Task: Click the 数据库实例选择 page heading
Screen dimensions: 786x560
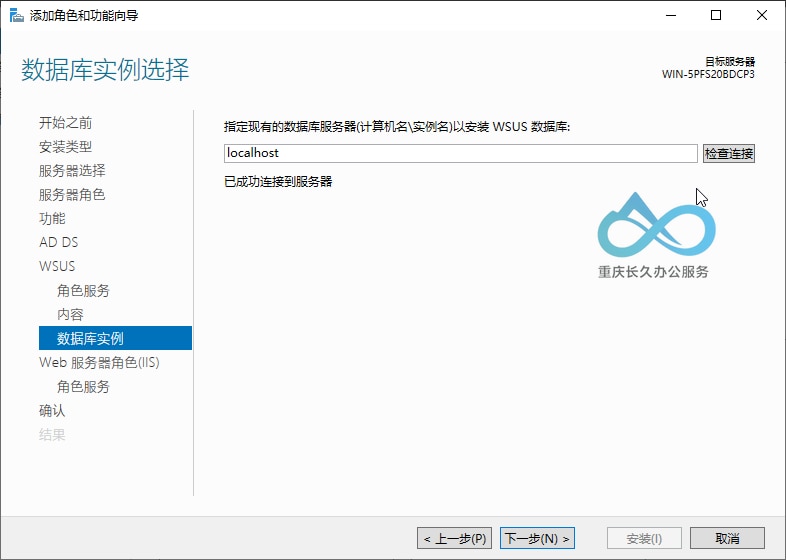Action: pyautogui.click(x=105, y=70)
